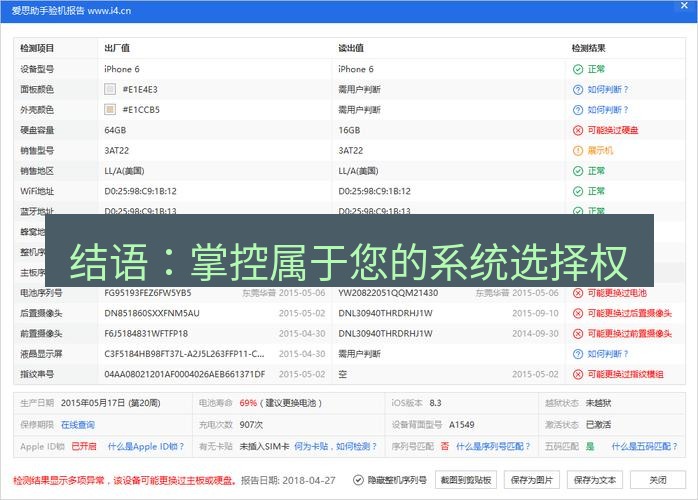Screen dimensions: 698x500
Task: Open the 什么是五码匹配 link
Action: (644, 446)
